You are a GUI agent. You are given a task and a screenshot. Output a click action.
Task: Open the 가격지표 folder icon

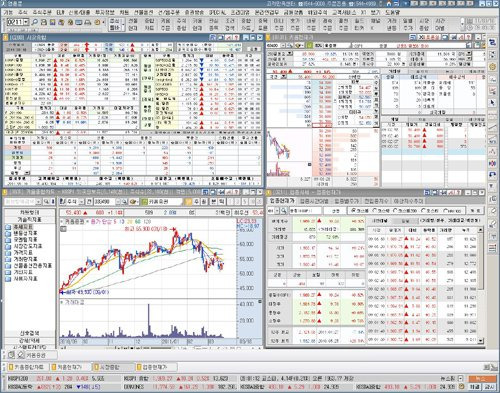coord(8,253)
